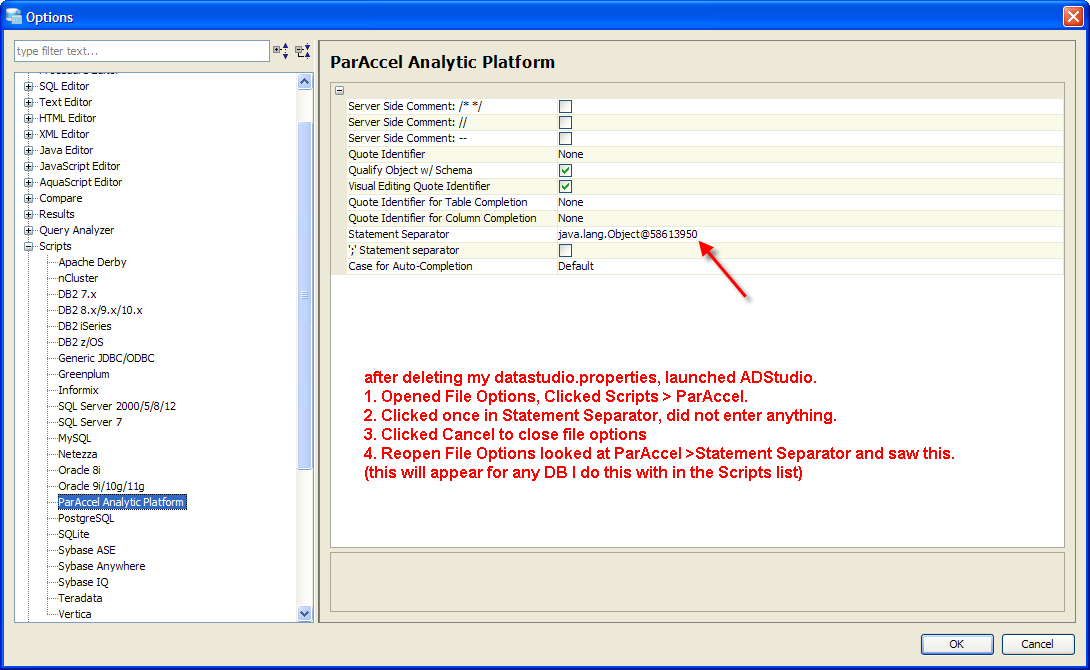Select Generic JDBC/ODBC script options
The width and height of the screenshot is (1090, 670).
coord(106,358)
